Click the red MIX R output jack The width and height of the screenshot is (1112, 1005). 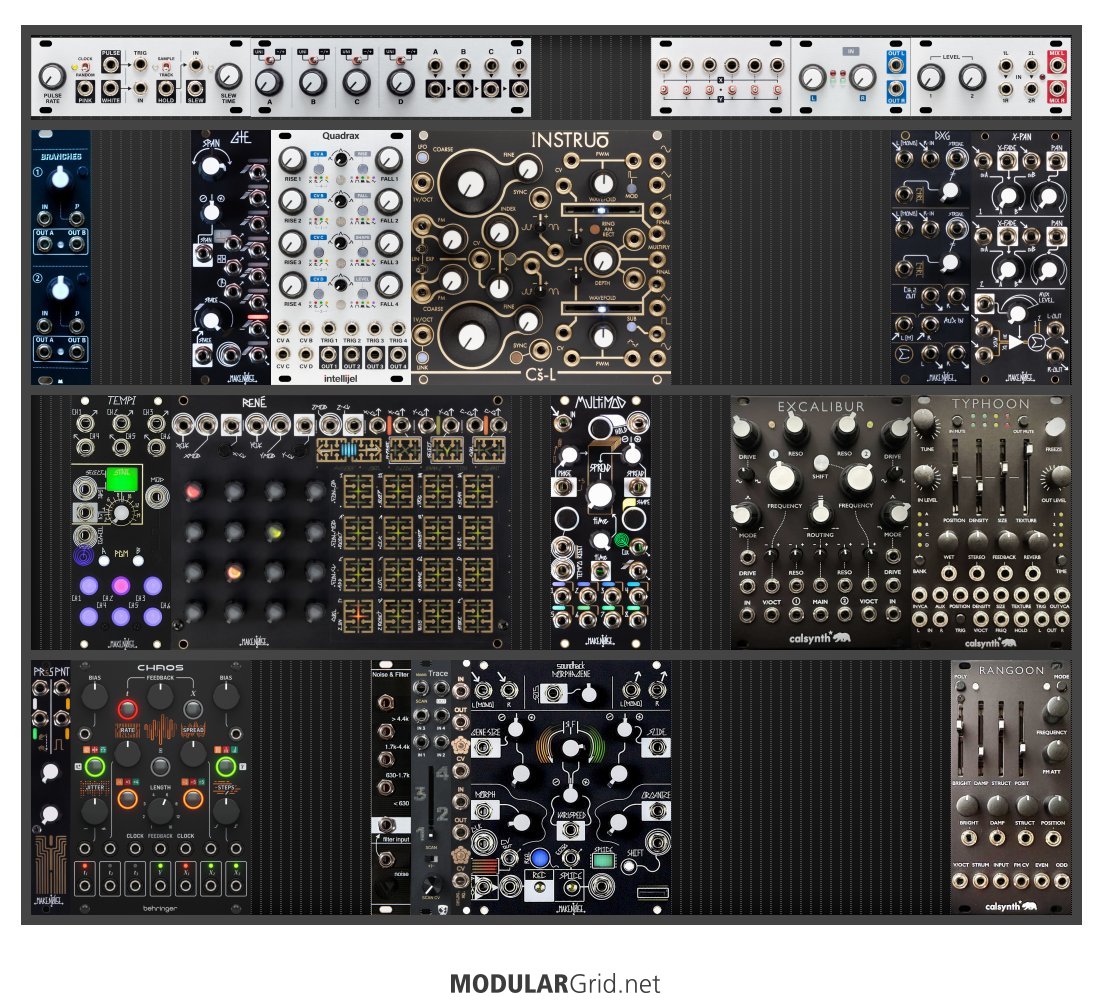1057,89
